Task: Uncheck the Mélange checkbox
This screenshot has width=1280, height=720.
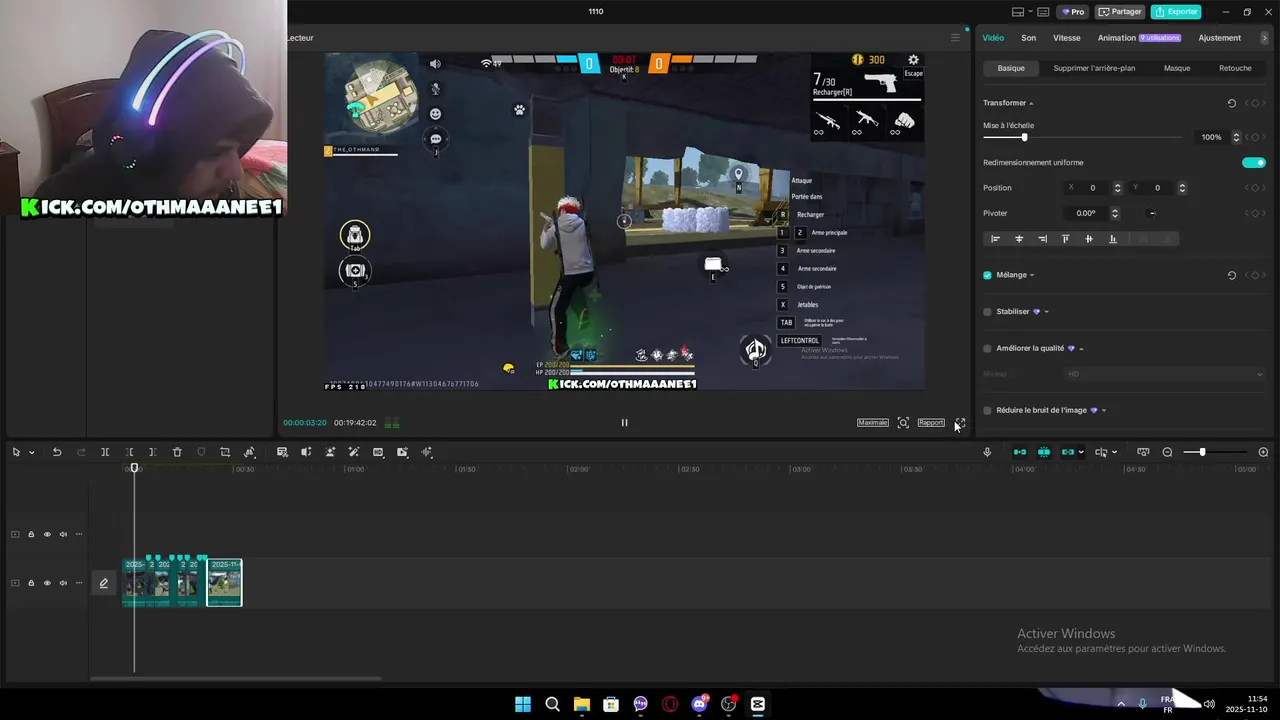Action: point(987,275)
